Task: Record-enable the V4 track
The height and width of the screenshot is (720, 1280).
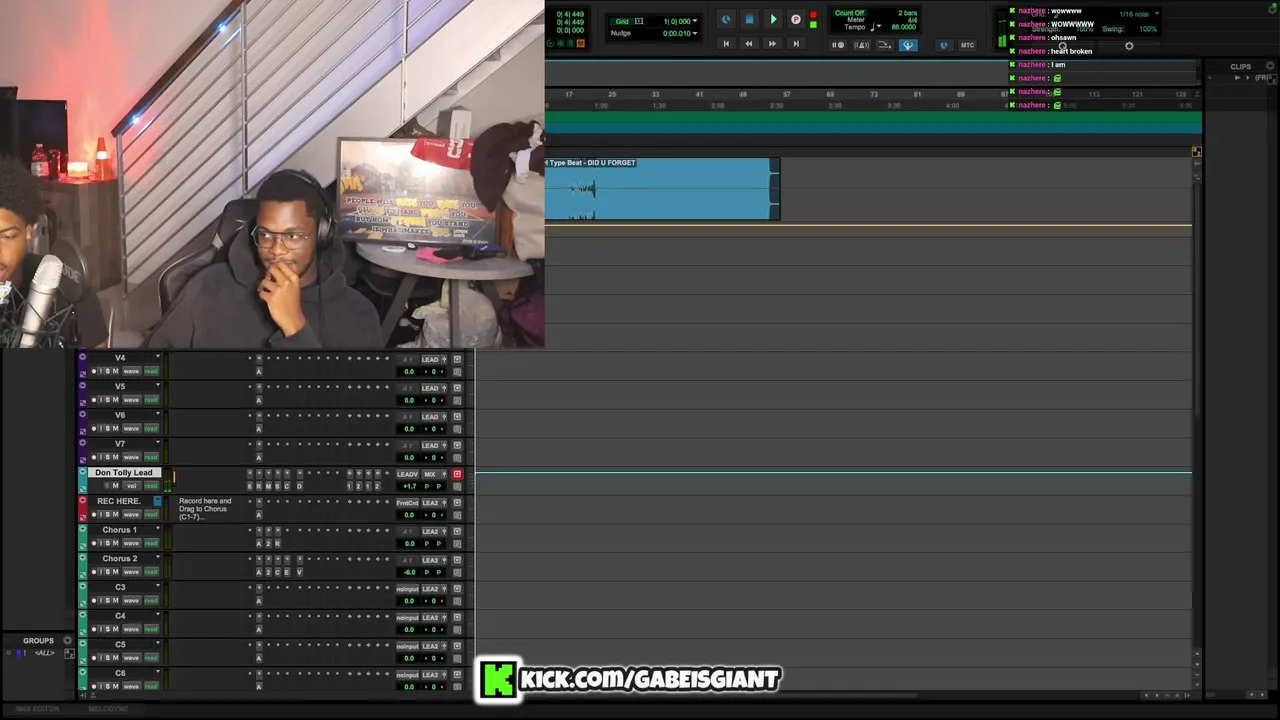Action: [94, 372]
